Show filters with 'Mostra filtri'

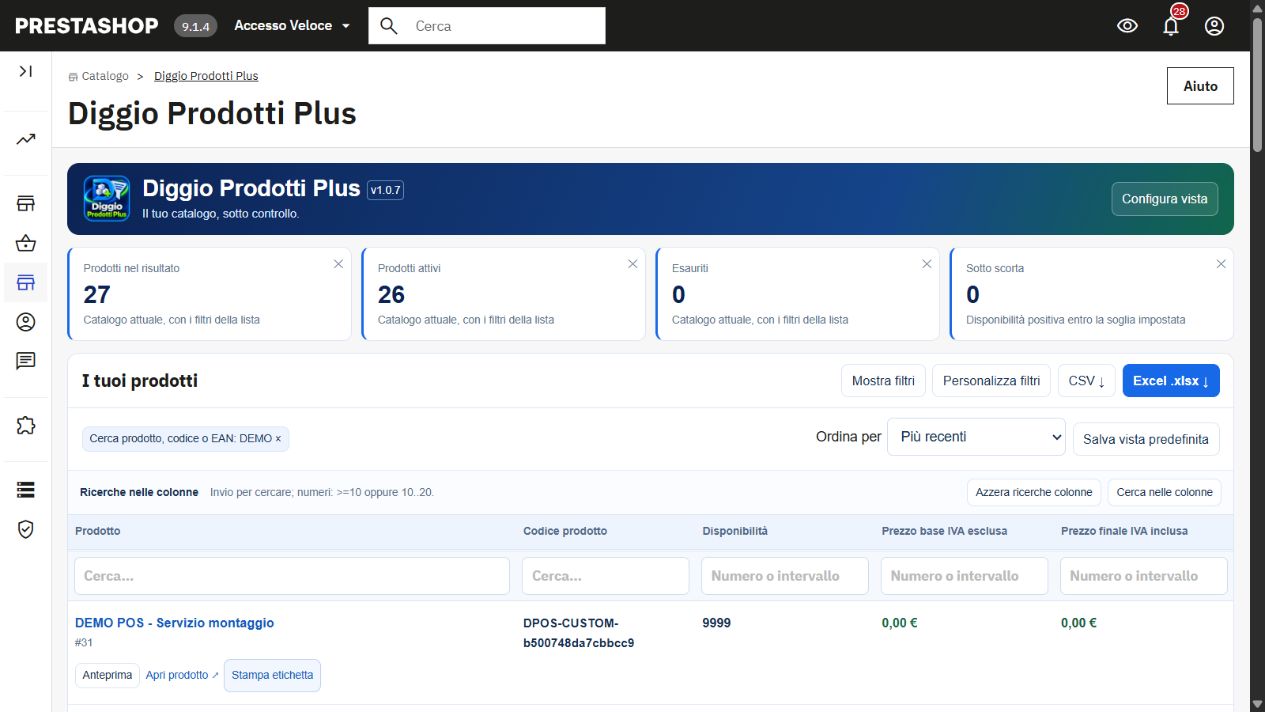click(x=884, y=381)
